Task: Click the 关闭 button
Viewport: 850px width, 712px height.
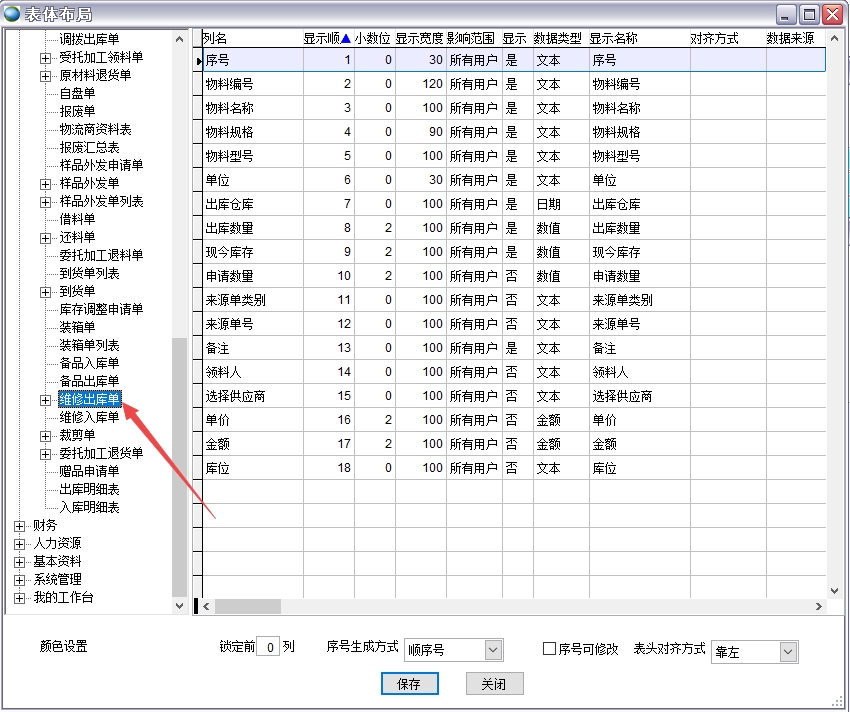Action: click(x=494, y=684)
